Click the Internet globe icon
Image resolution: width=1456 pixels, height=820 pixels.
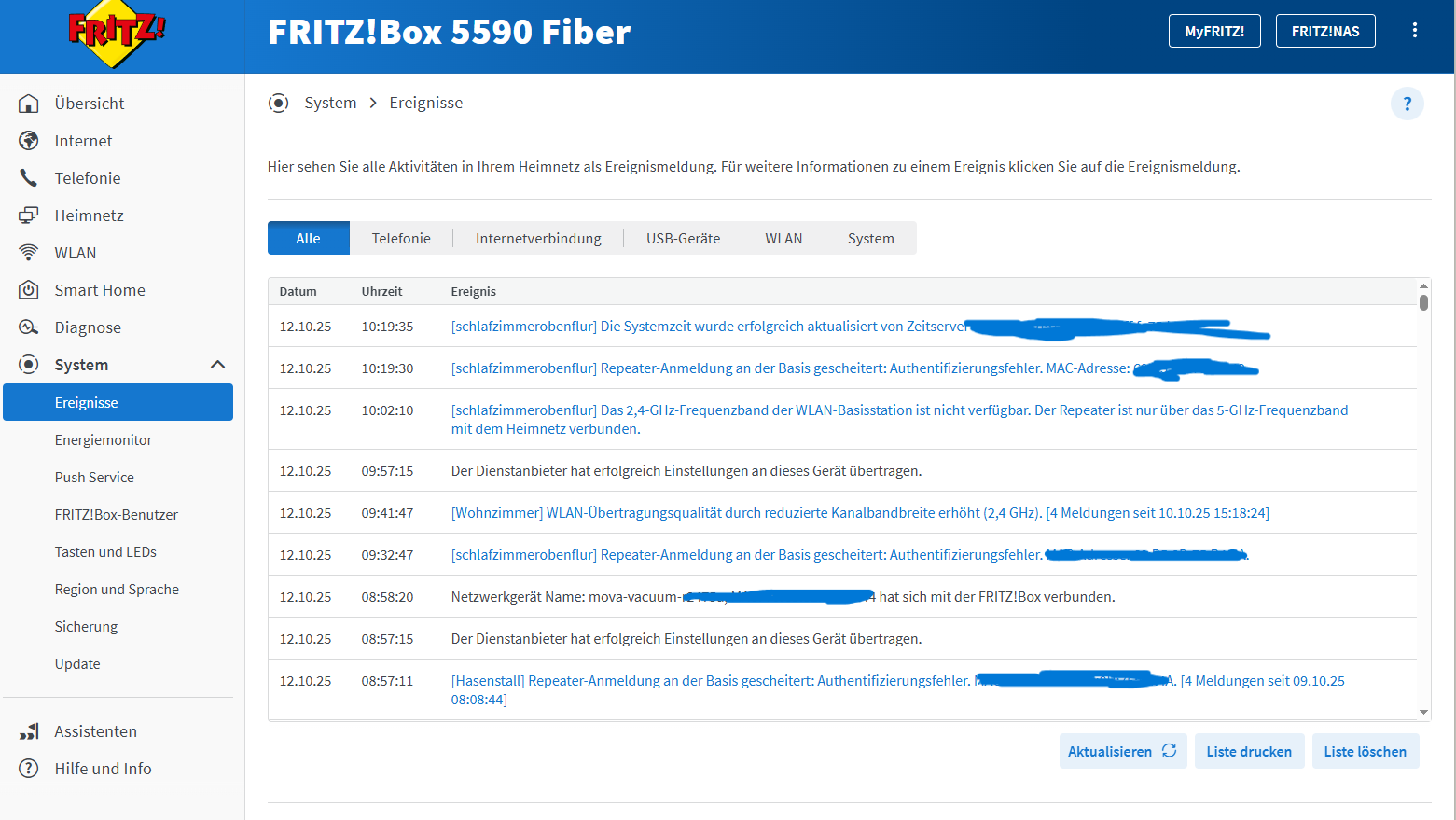[x=29, y=141]
